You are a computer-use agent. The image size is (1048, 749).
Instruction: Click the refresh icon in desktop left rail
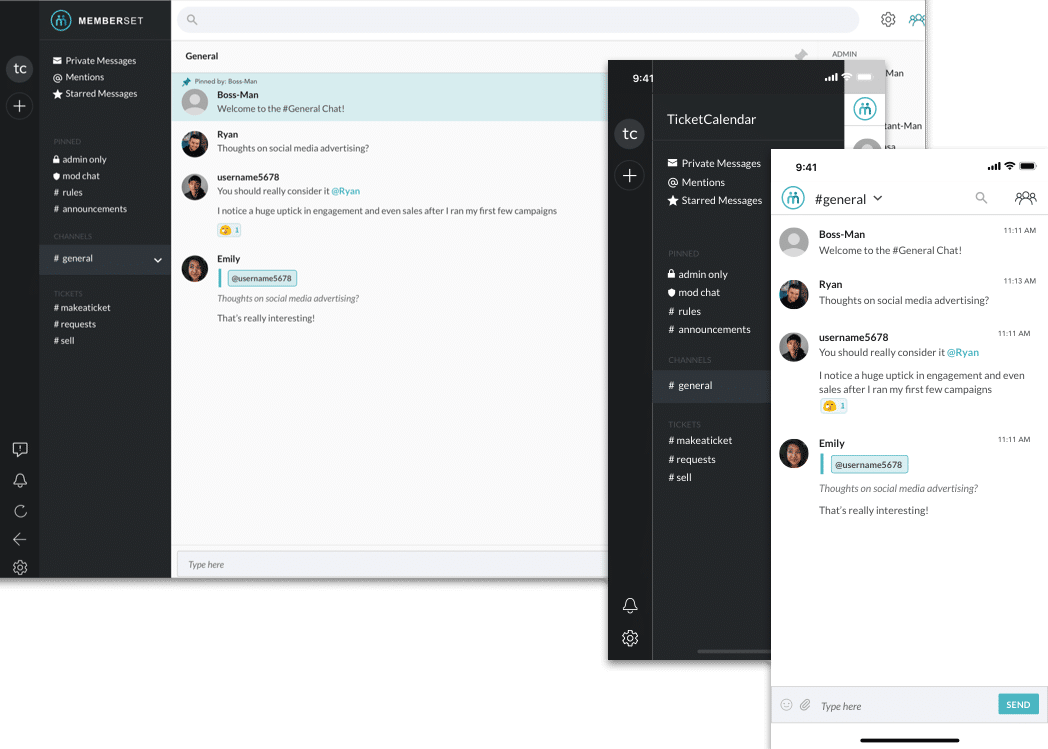coord(20,511)
